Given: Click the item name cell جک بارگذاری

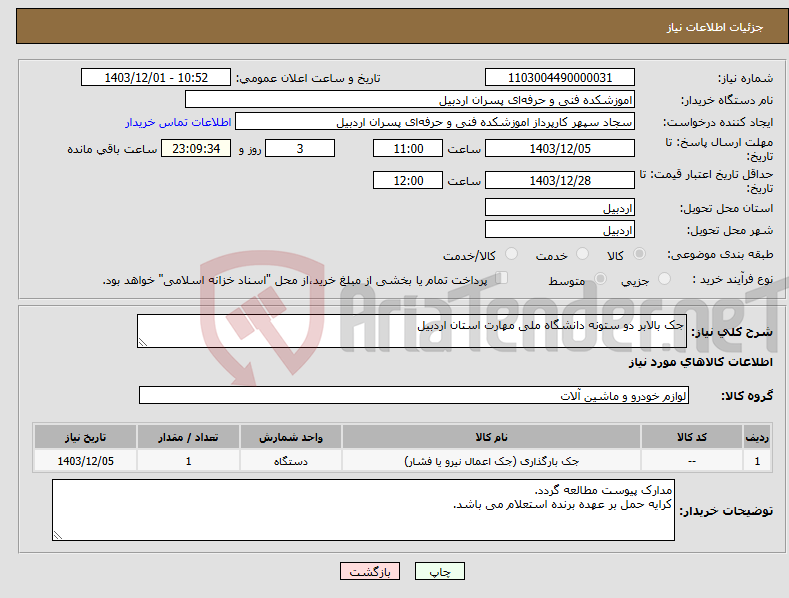Looking at the screenshot, I should tap(491, 461).
